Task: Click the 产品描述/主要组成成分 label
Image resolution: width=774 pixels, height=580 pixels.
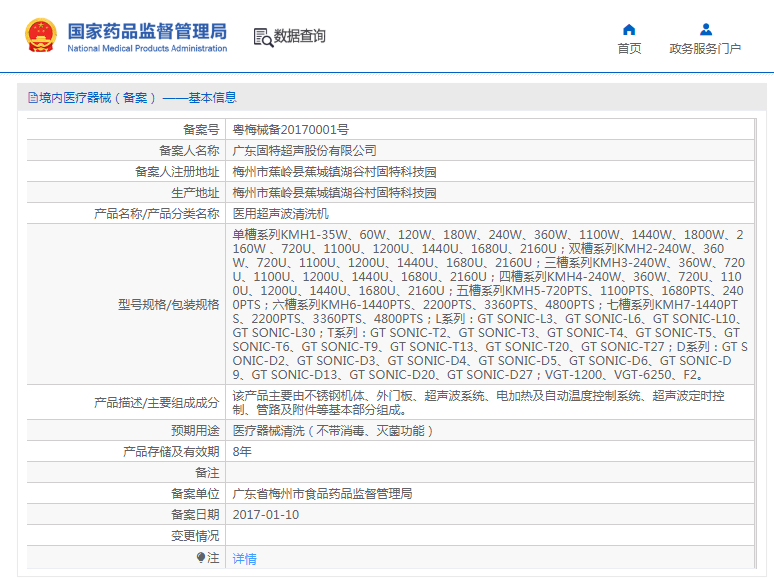Action: click(156, 403)
